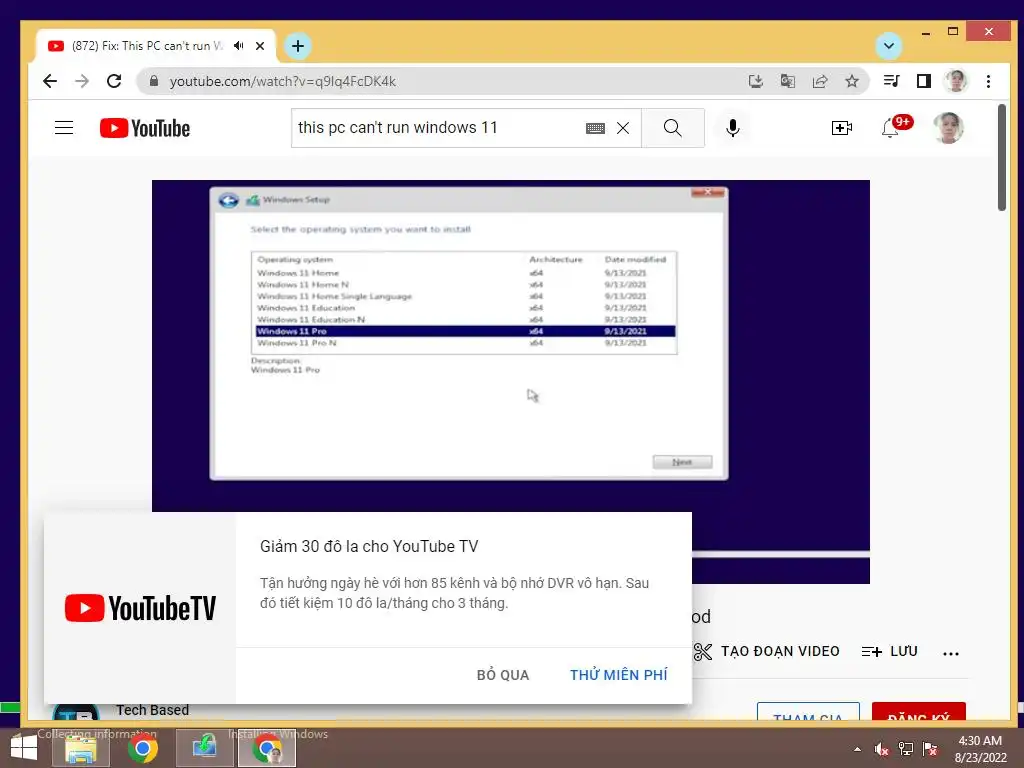The width and height of the screenshot is (1024, 768).
Task: Click TẠO ĐOẠN VIDEO clip button
Action: (x=767, y=651)
